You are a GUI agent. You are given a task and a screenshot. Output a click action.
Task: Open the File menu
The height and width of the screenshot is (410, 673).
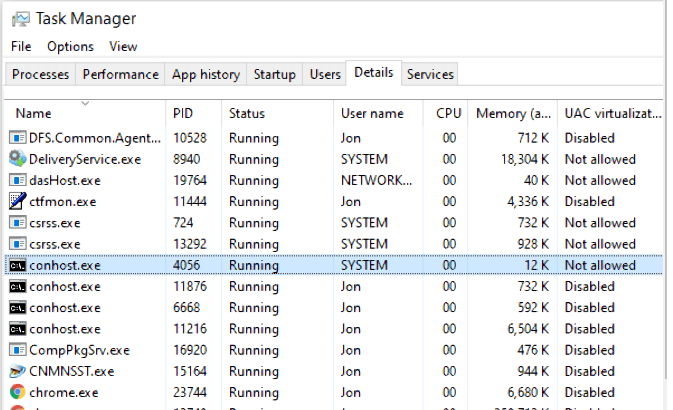coord(21,47)
